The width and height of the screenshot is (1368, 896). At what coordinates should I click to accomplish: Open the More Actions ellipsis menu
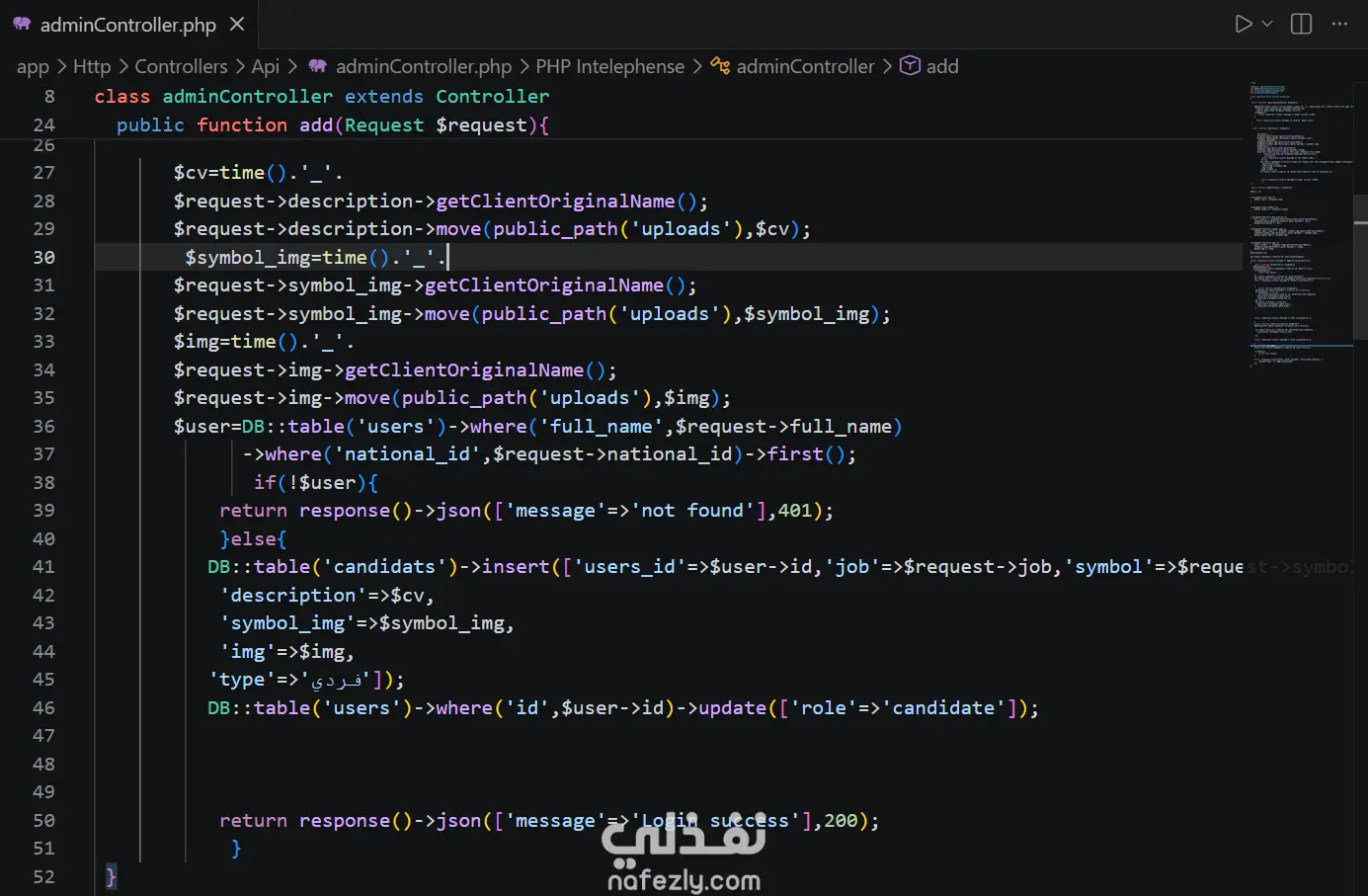coord(1339,24)
